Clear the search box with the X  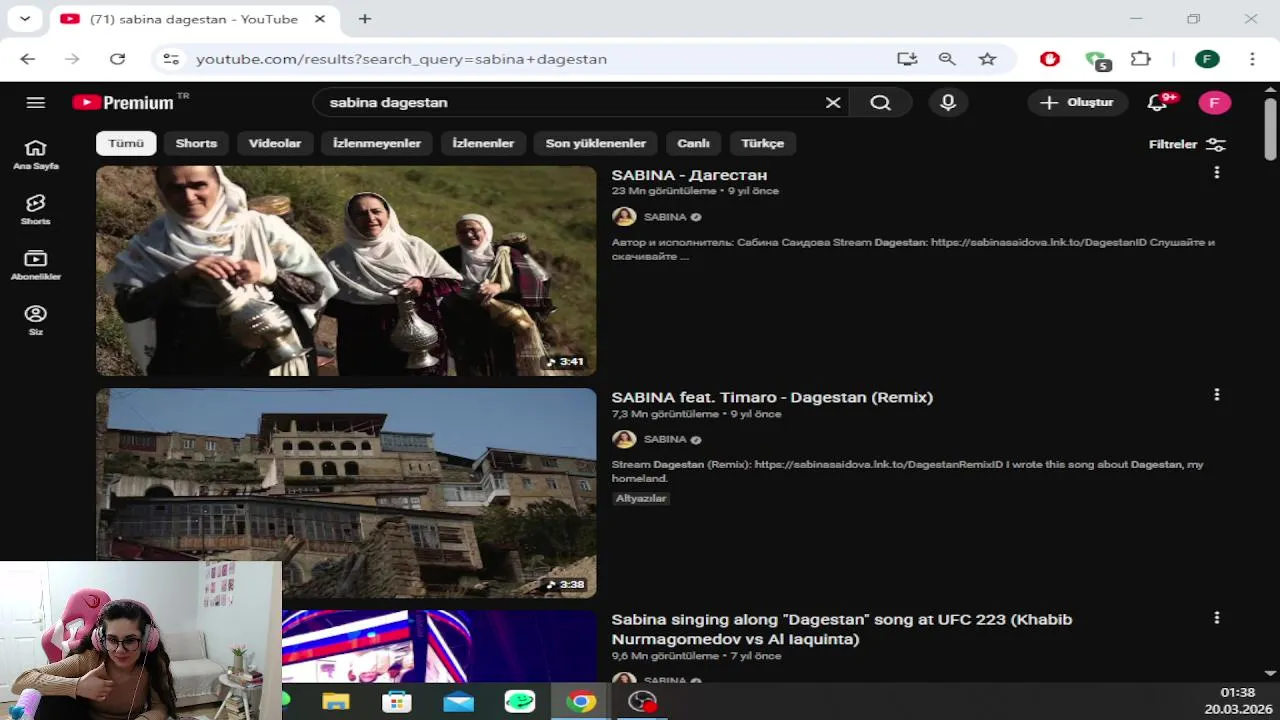coord(832,102)
